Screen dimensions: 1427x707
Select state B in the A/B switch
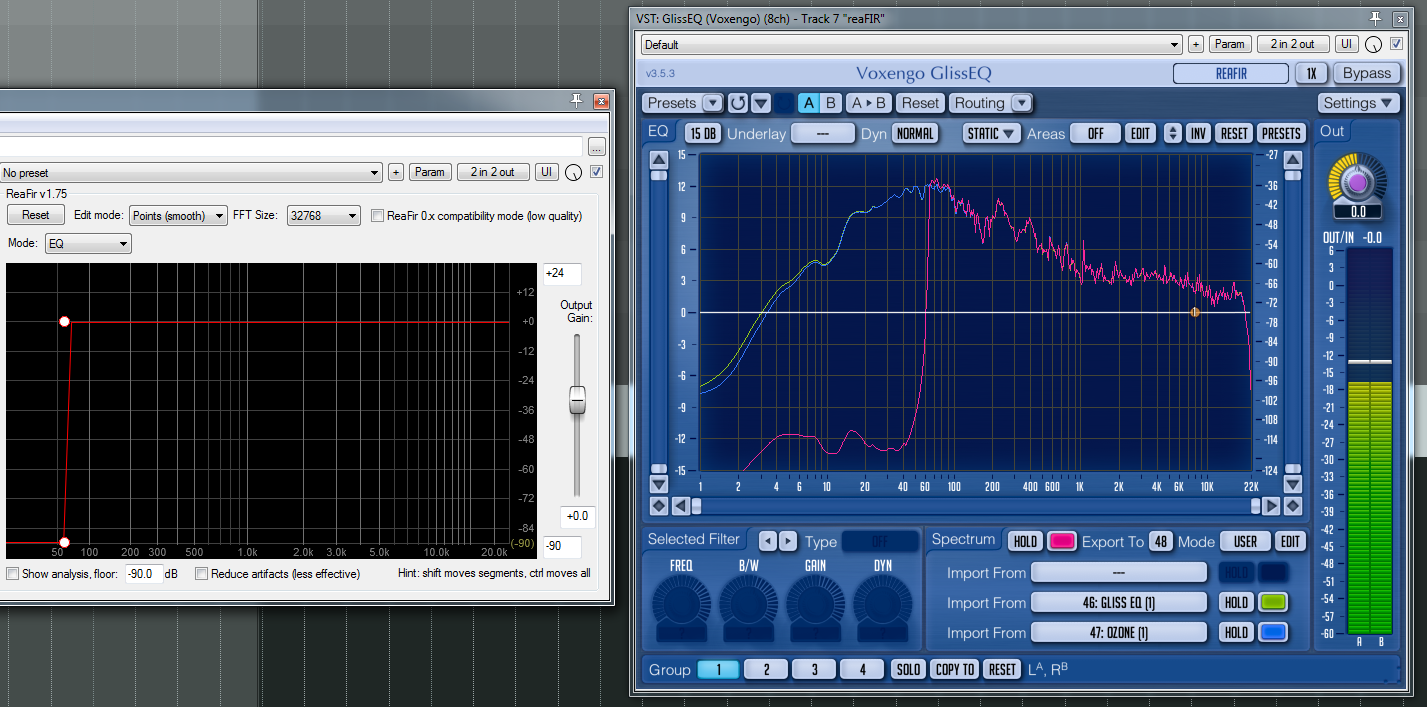pyautogui.click(x=831, y=103)
